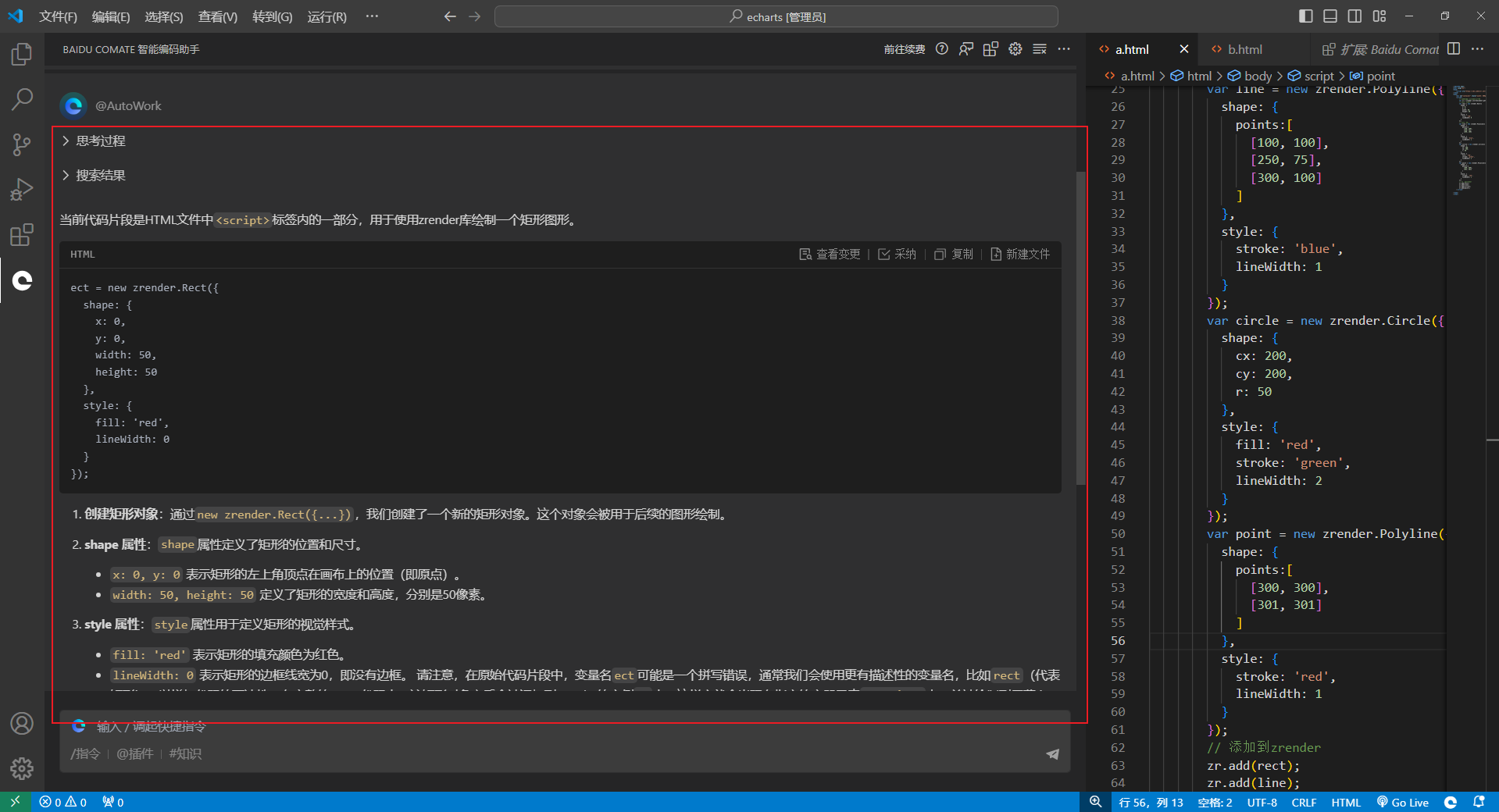Change encoding via UTF-8 status item
The width and height of the screenshot is (1499, 812).
coord(1262,802)
